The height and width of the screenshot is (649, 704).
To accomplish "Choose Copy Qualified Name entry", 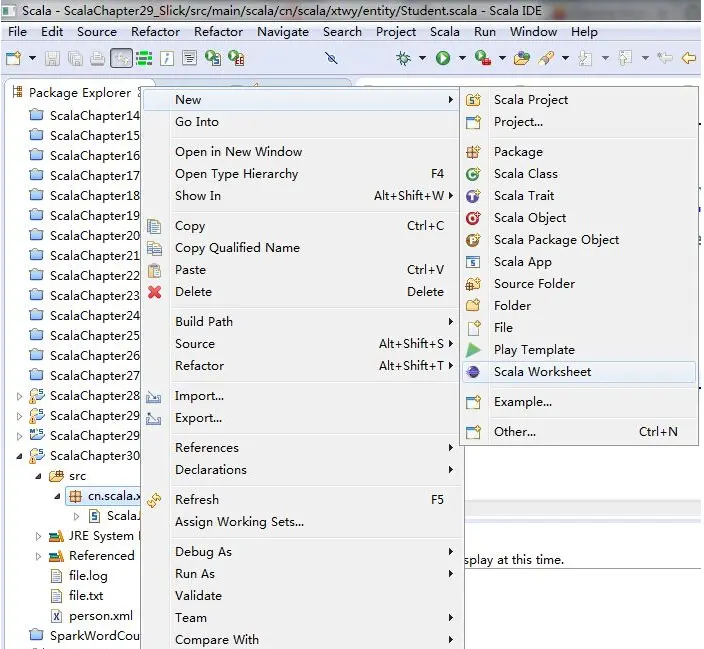I will coord(302,248).
